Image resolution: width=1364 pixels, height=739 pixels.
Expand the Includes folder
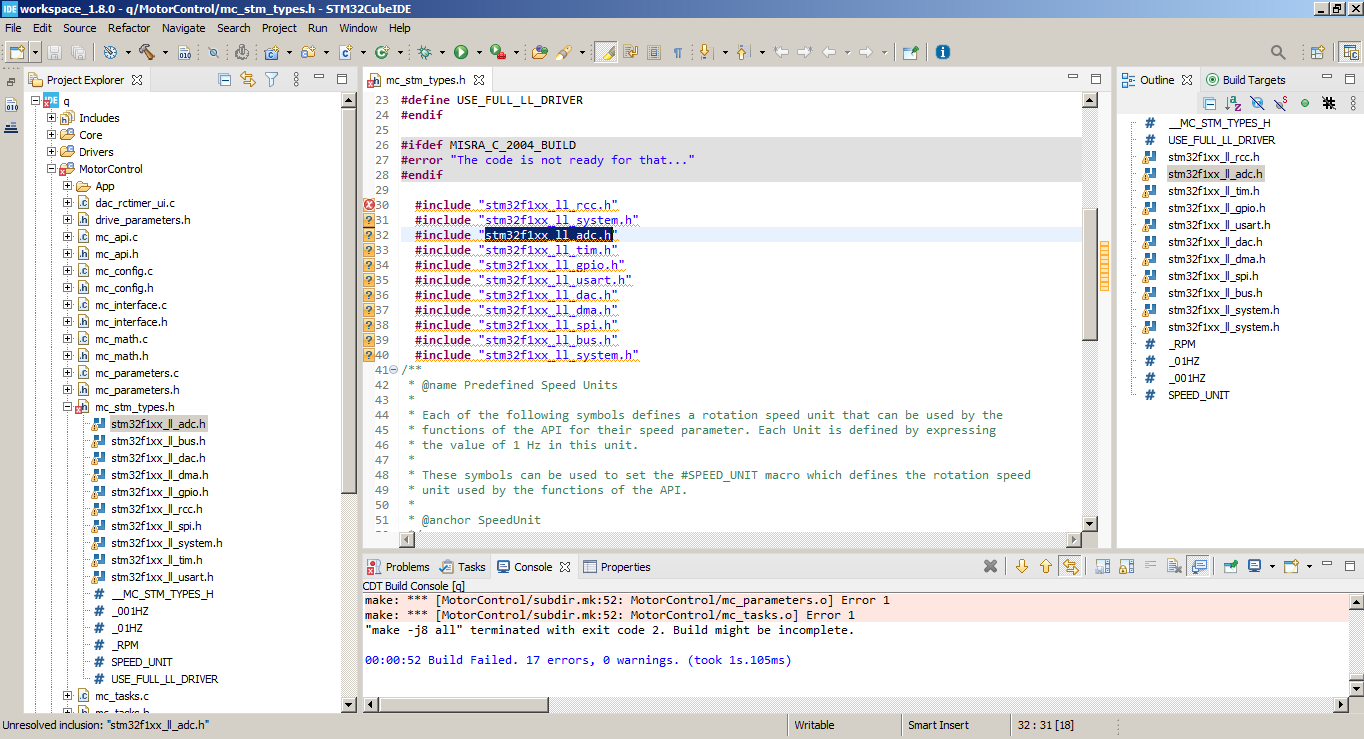(x=51, y=118)
